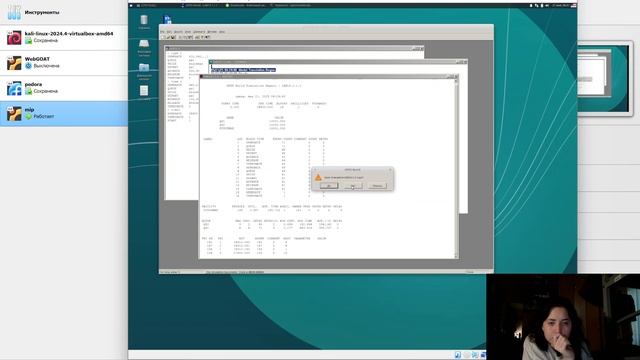Open the text document desktop icon
Image resolution: width=640 pixels, height=360 pixels.
pyautogui.click(x=144, y=92)
